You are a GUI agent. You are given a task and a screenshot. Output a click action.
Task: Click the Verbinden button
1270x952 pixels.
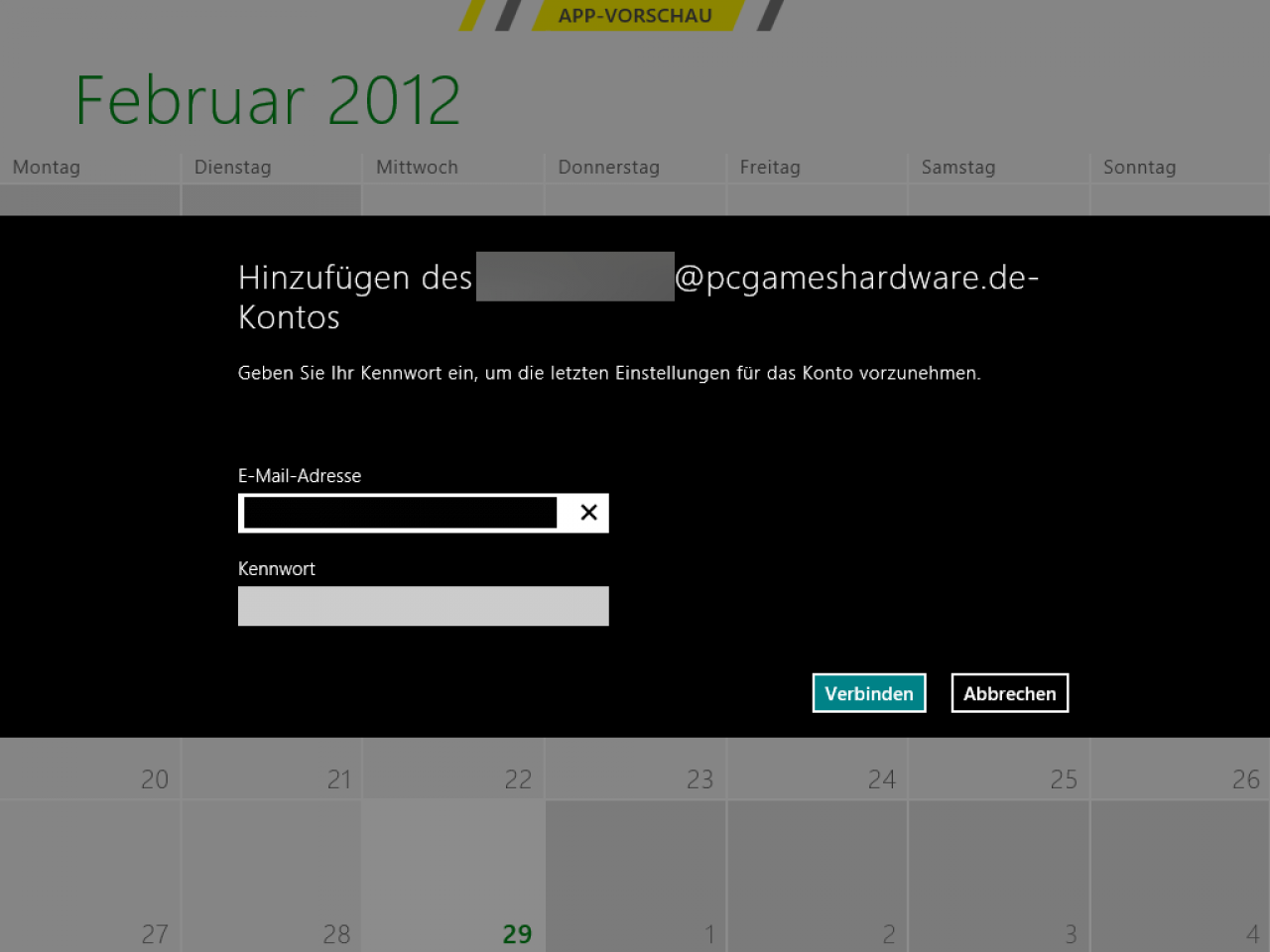coord(869,693)
